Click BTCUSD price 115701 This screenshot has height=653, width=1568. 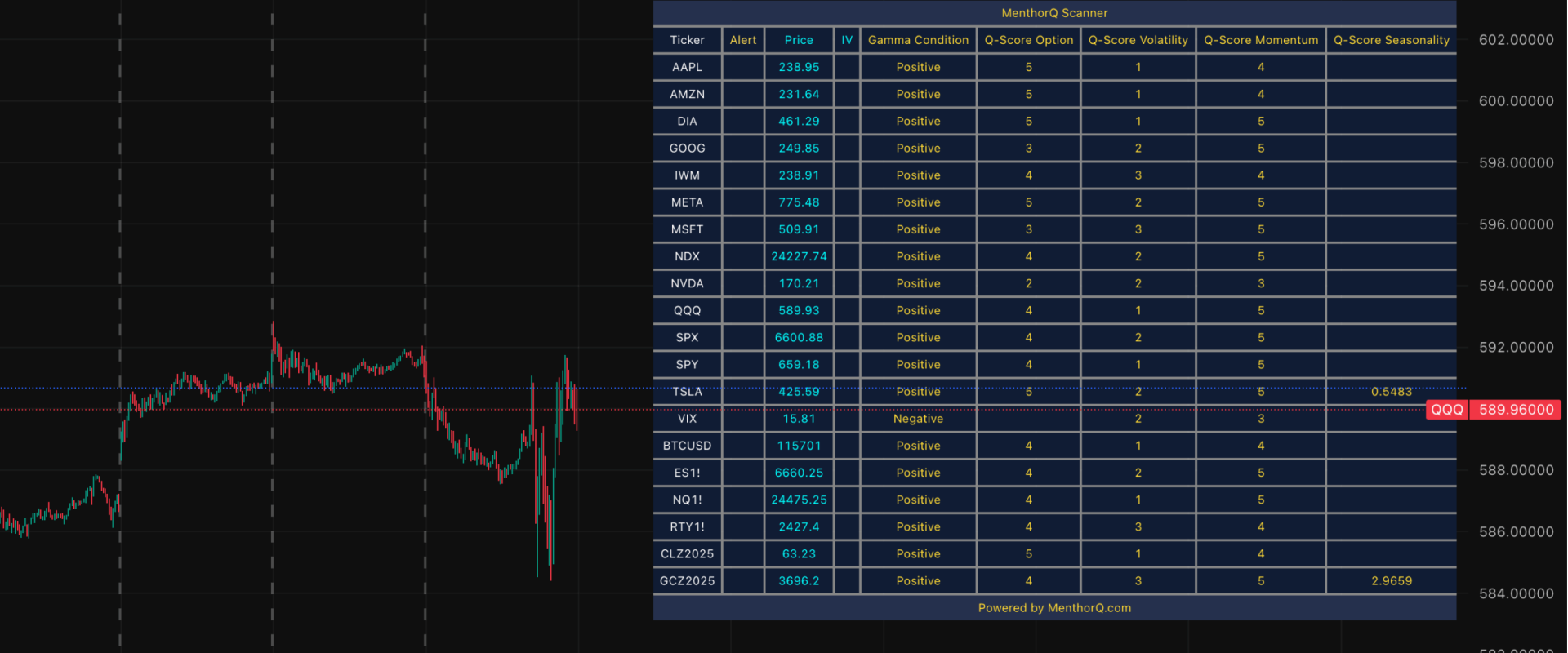[799, 446]
